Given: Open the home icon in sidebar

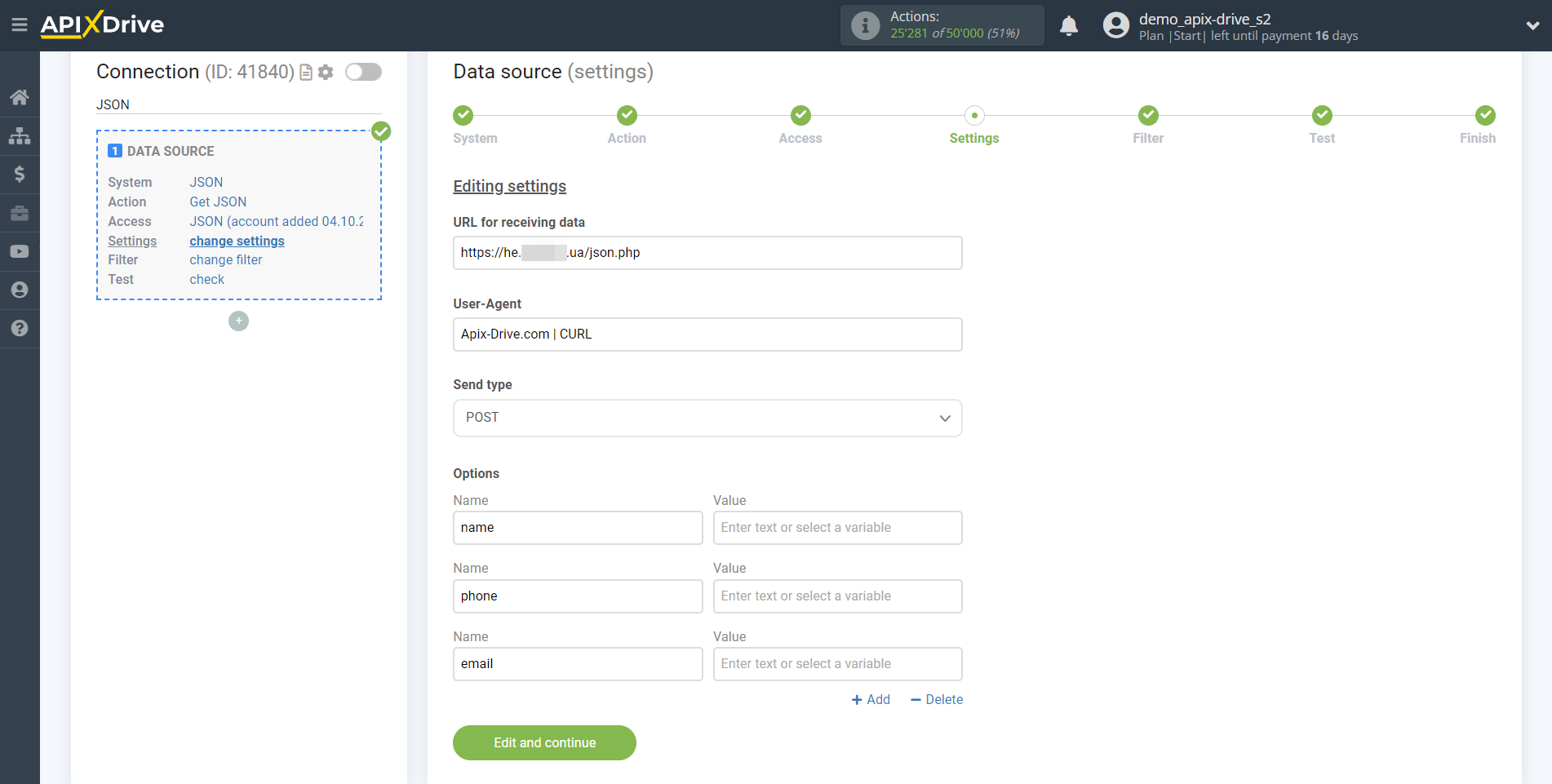Looking at the screenshot, I should (20, 97).
